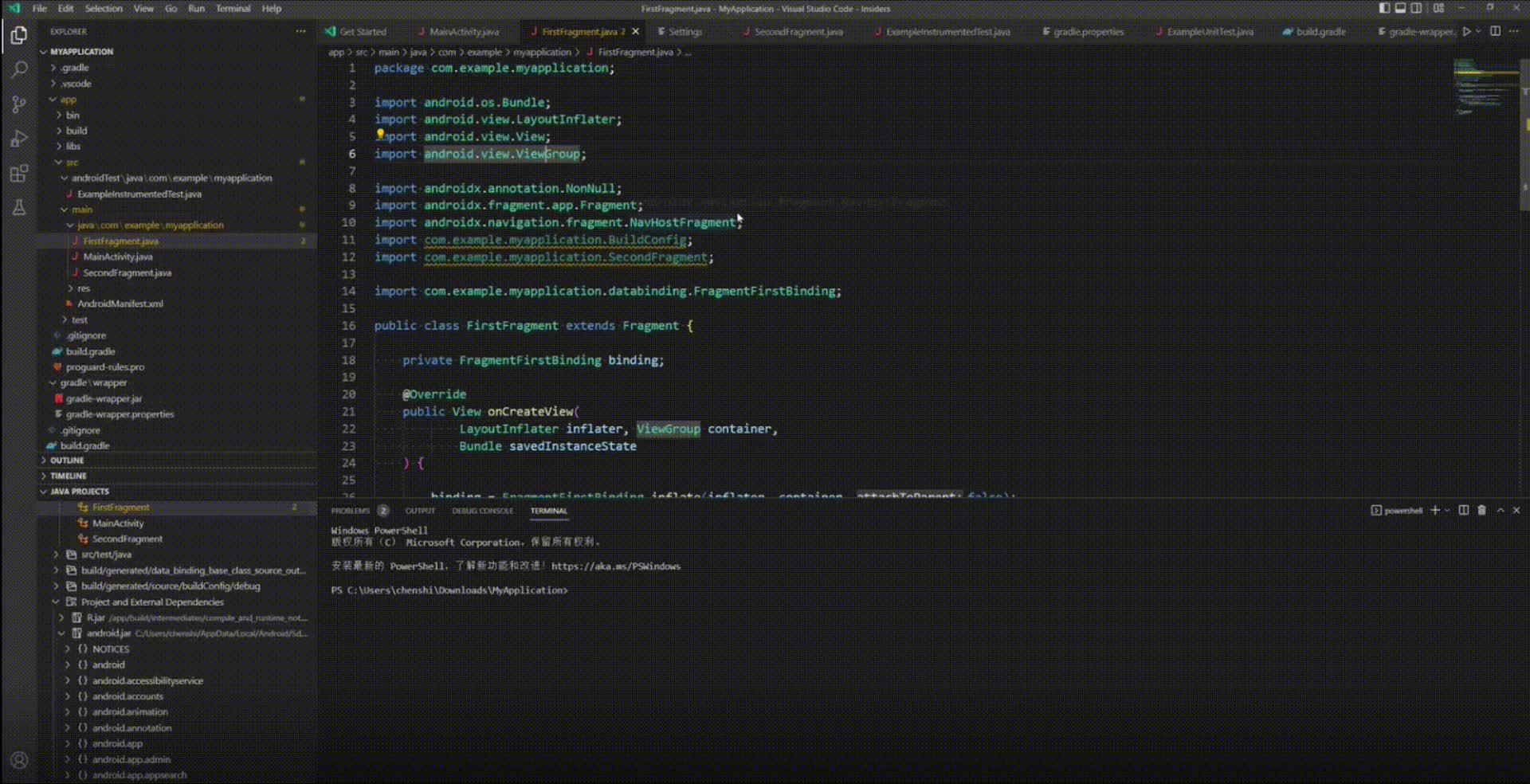Screen dimensions: 1530x784
Task: Open proguard-rules.pro file
Action: 104,367
